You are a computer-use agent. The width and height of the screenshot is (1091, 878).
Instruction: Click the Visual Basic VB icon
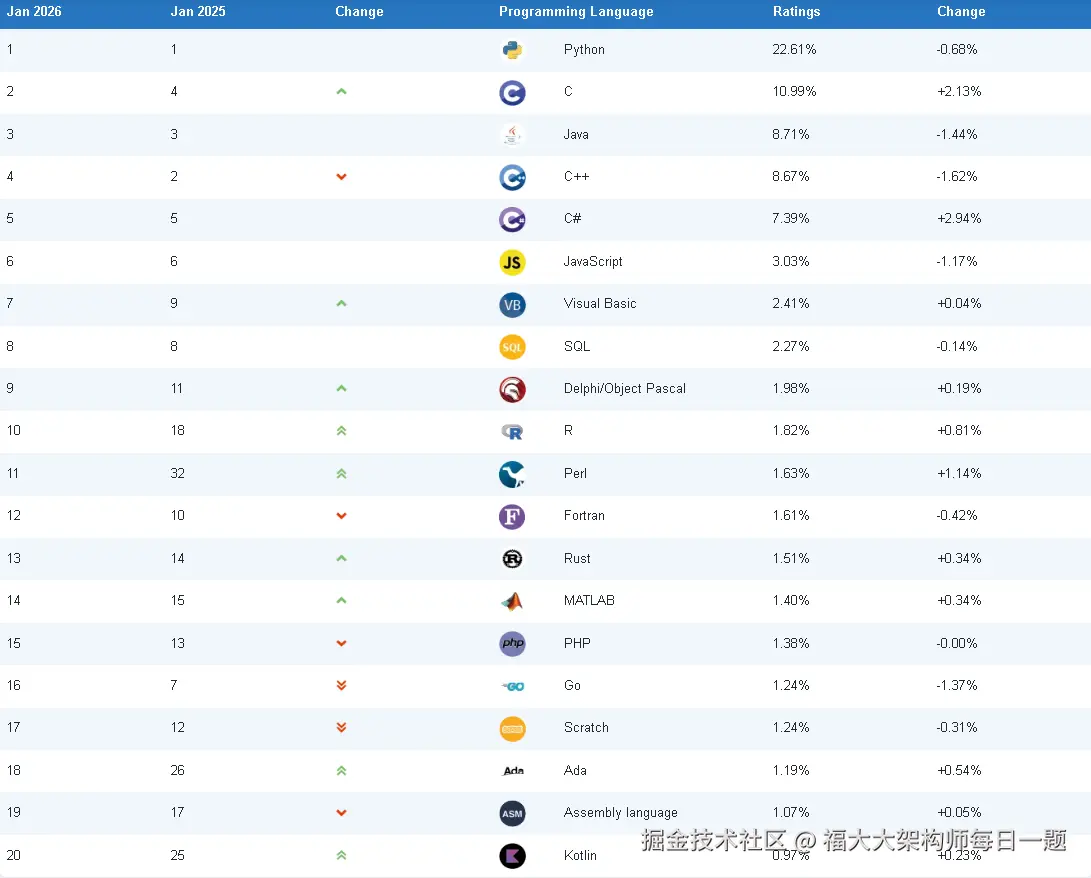coord(512,305)
